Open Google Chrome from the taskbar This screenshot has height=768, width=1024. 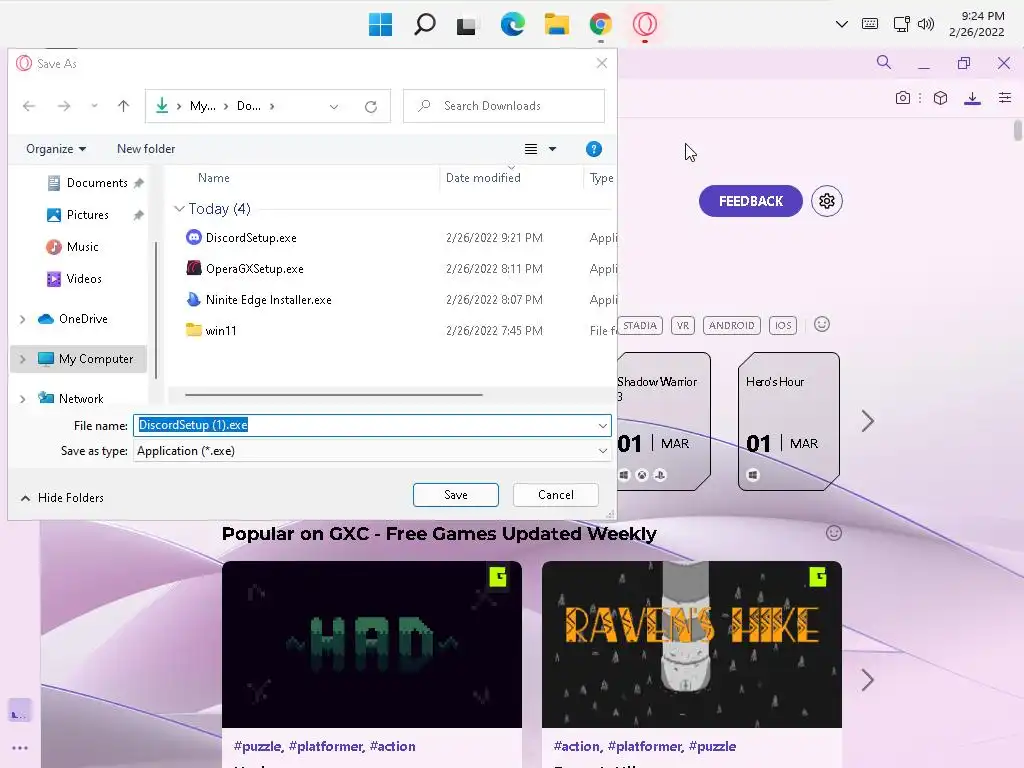(x=600, y=25)
